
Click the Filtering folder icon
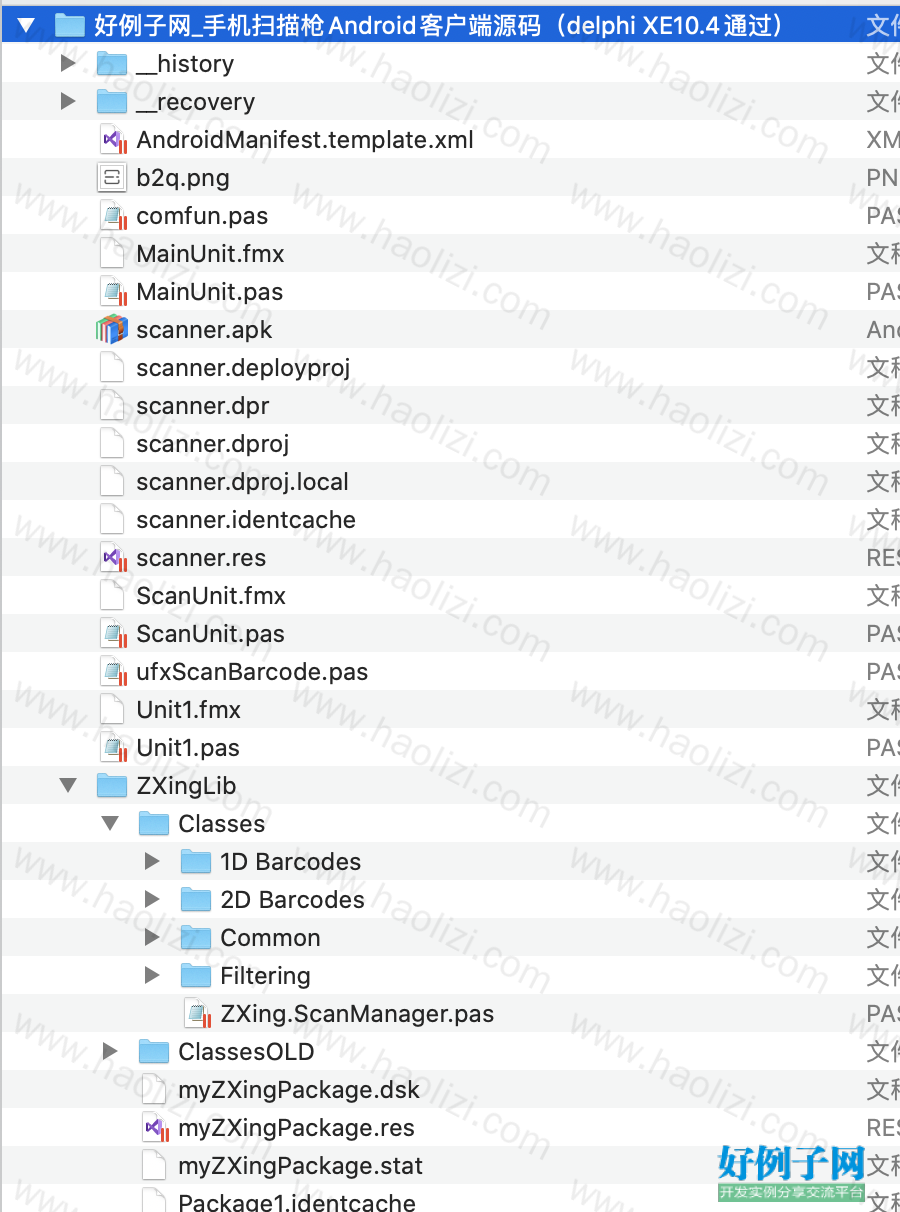pos(196,976)
